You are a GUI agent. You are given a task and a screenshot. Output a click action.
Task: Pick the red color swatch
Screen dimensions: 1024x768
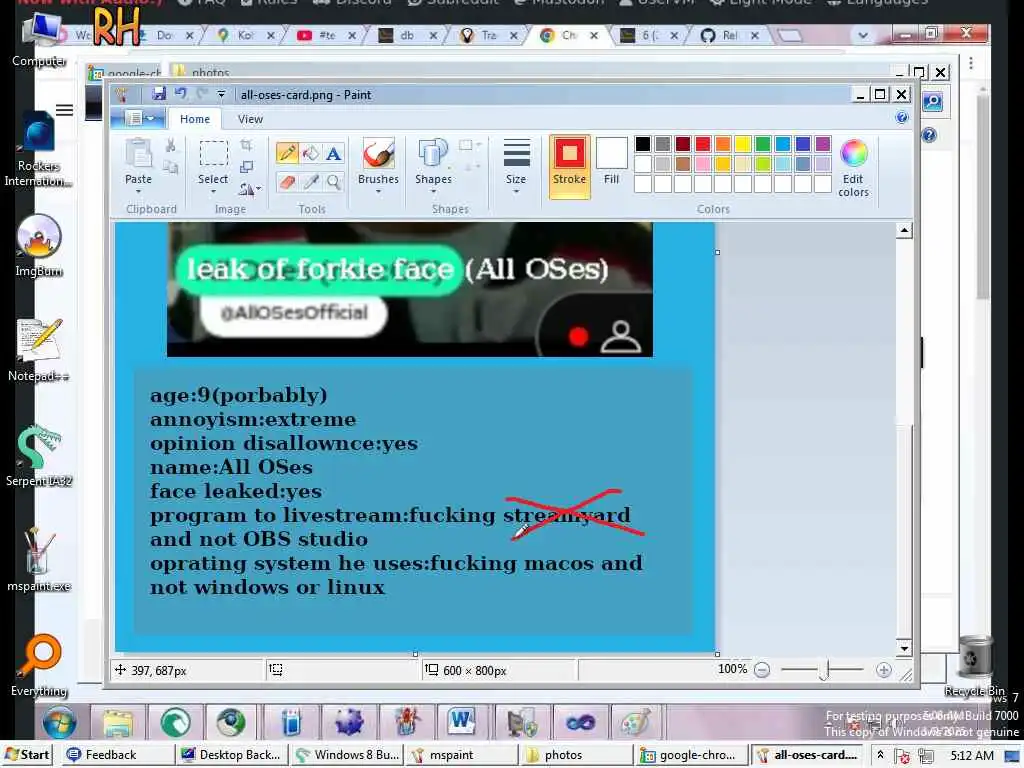pyautogui.click(x=703, y=144)
